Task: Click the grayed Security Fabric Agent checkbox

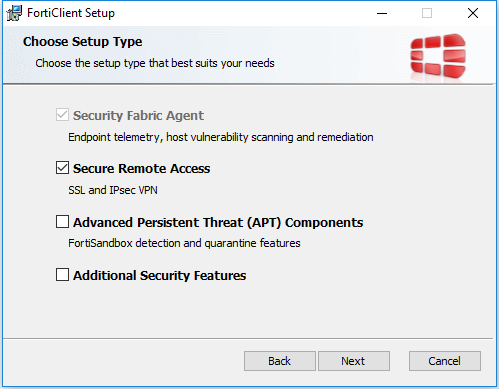Action: click(62, 115)
